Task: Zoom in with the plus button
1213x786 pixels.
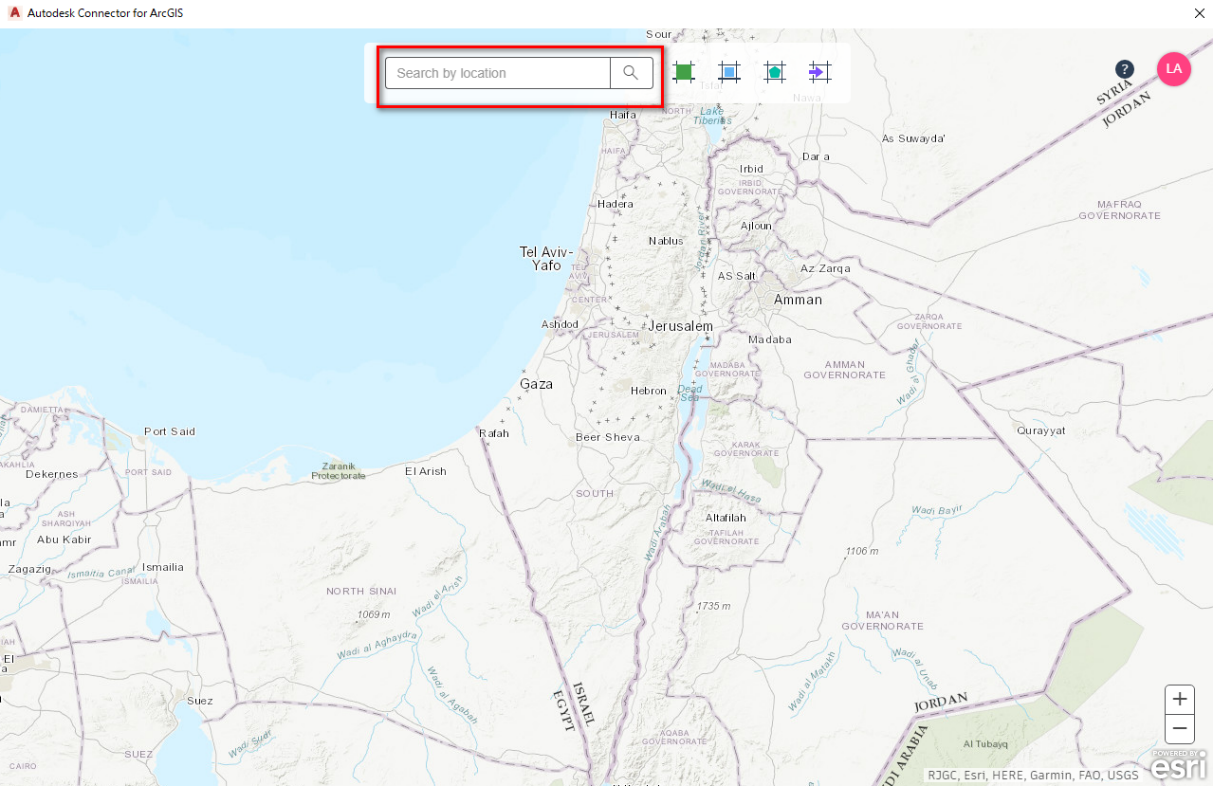Action: point(1180,699)
